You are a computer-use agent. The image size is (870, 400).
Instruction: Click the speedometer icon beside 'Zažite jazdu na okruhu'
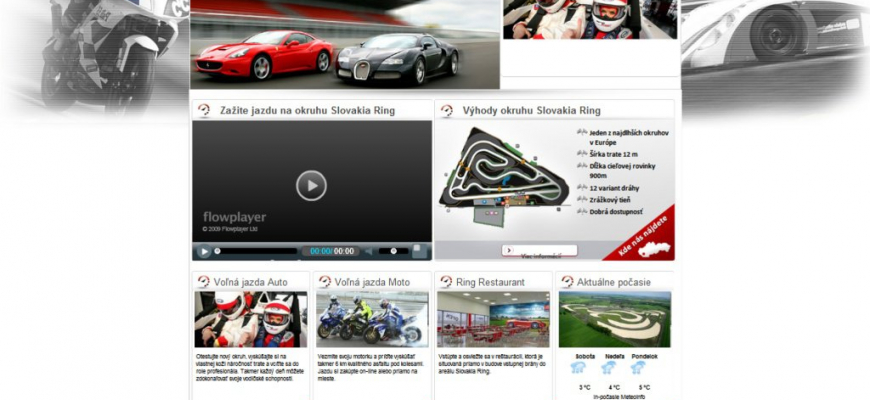click(204, 110)
